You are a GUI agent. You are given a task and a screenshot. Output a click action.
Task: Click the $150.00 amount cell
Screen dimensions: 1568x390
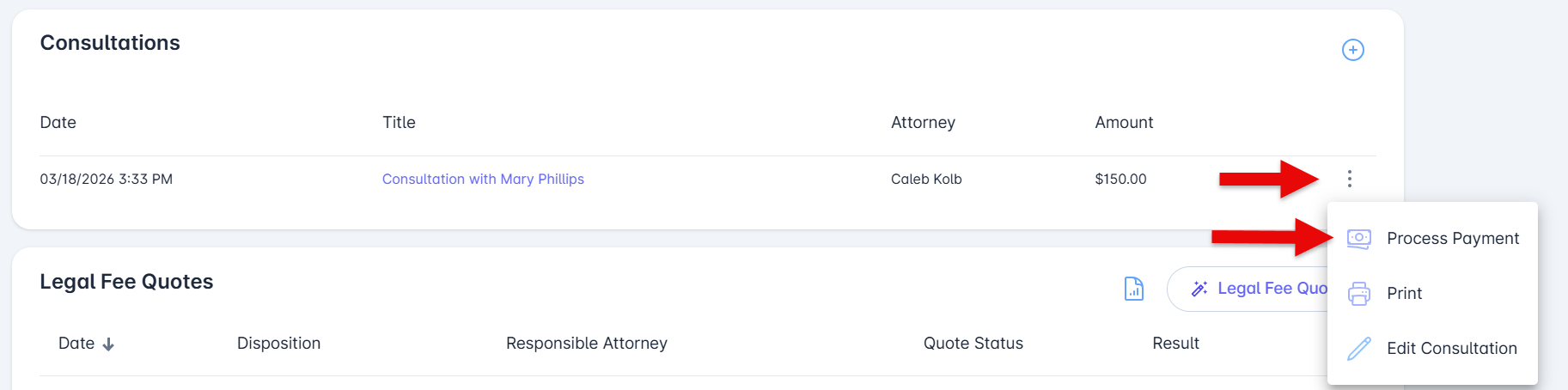pos(1120,179)
